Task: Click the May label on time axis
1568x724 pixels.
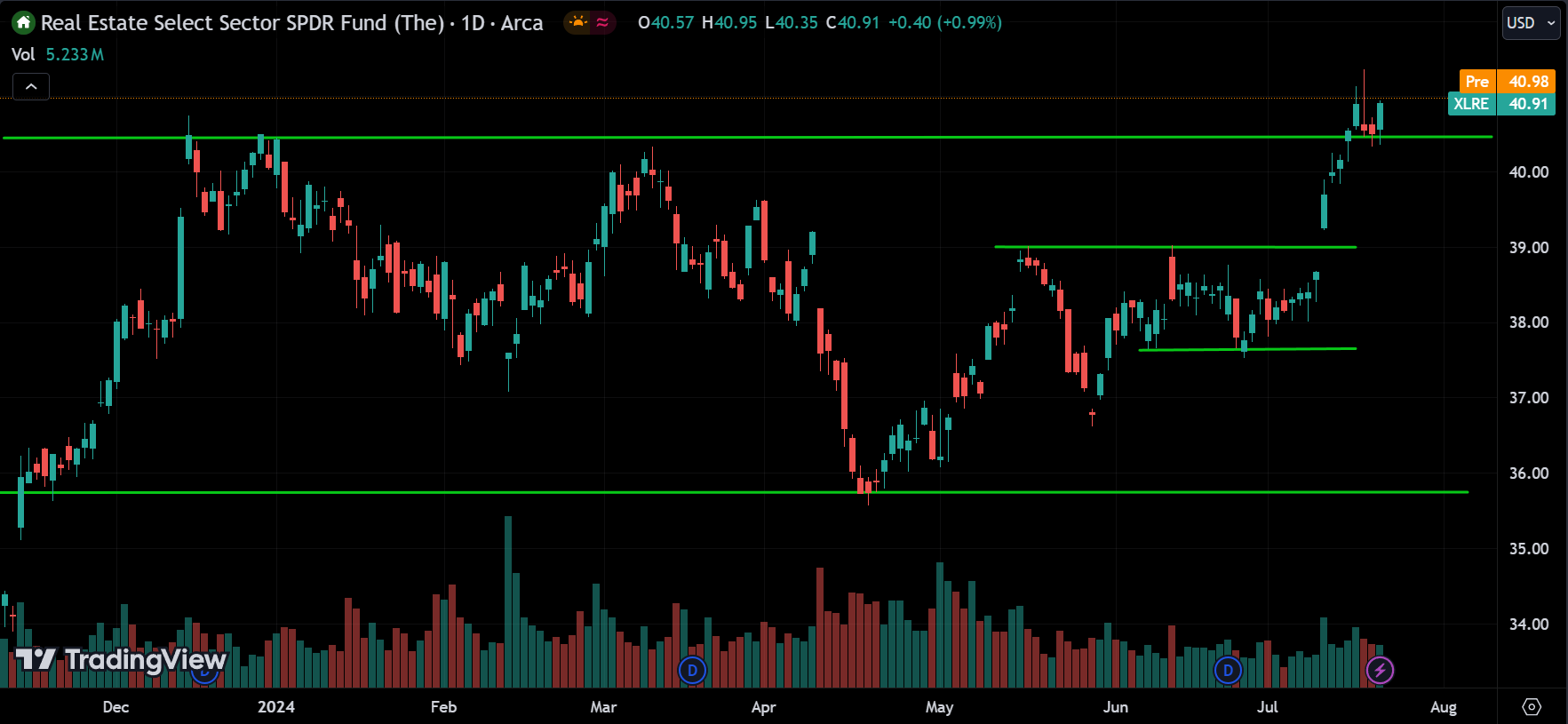Action: (x=939, y=707)
